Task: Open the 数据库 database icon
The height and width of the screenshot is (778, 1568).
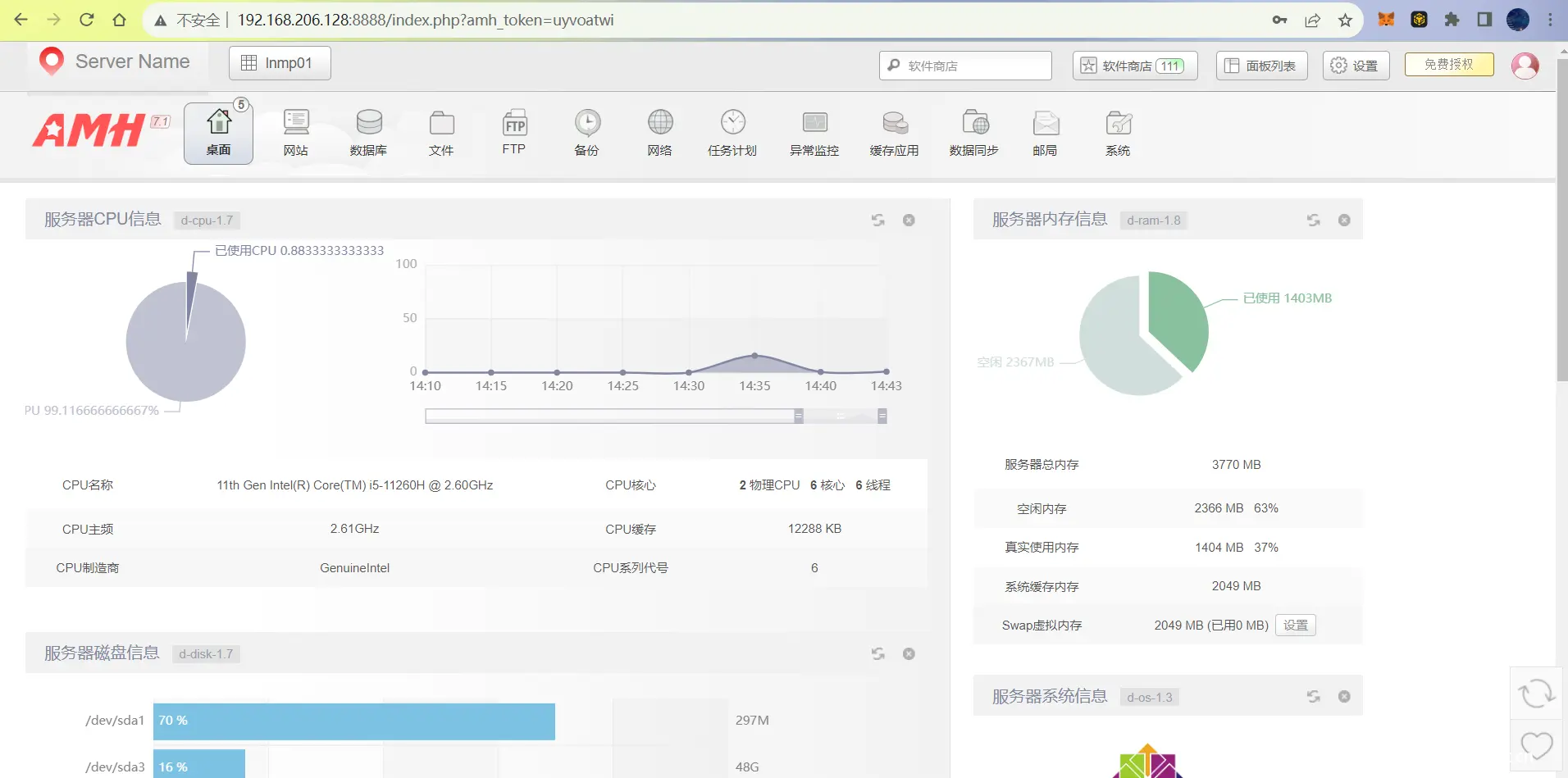Action: click(x=368, y=133)
